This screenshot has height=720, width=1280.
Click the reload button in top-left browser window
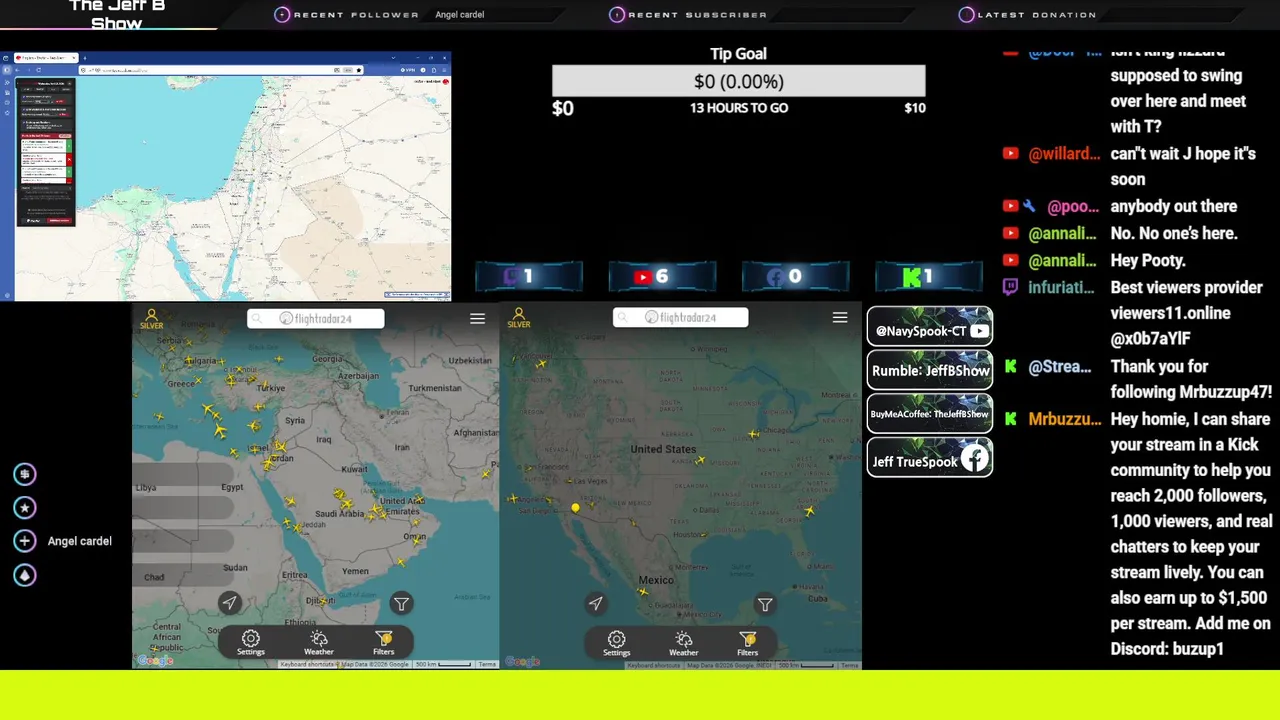[x=38, y=70]
